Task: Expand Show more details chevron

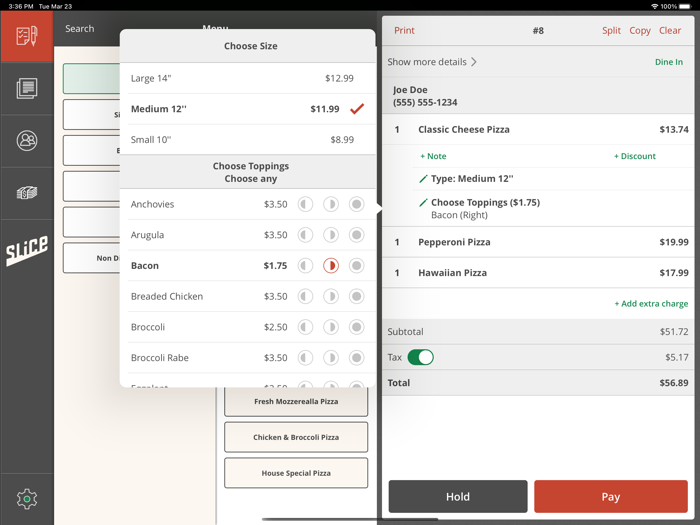Action: pos(474,62)
